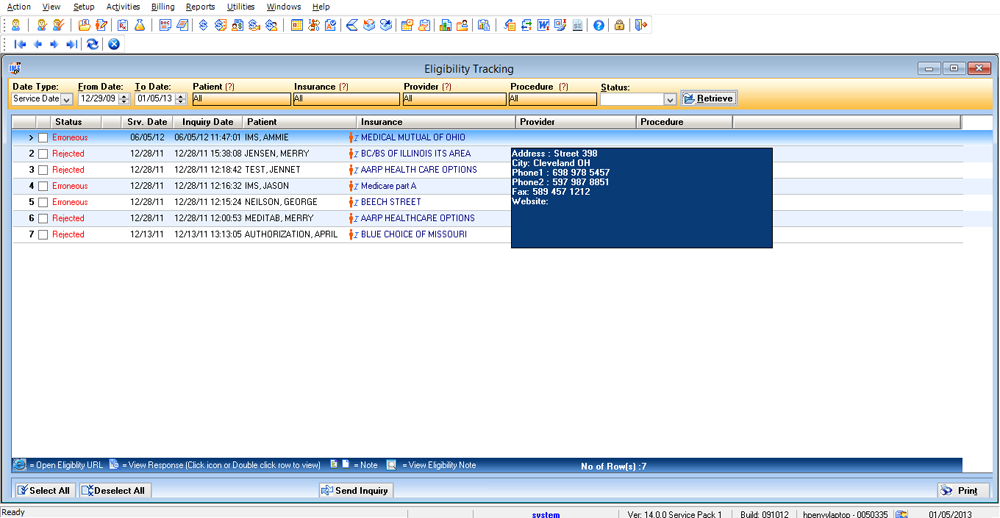Click the calendar with clock icon

[407, 26]
